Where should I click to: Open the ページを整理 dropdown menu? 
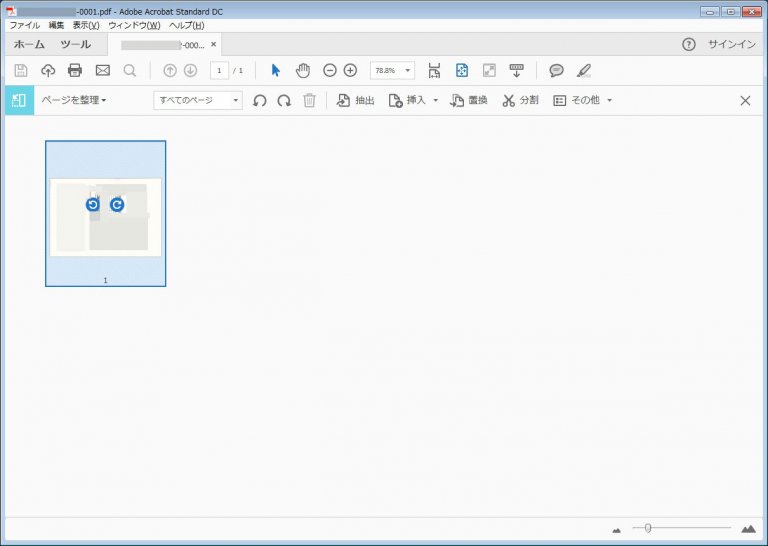click(x=73, y=100)
